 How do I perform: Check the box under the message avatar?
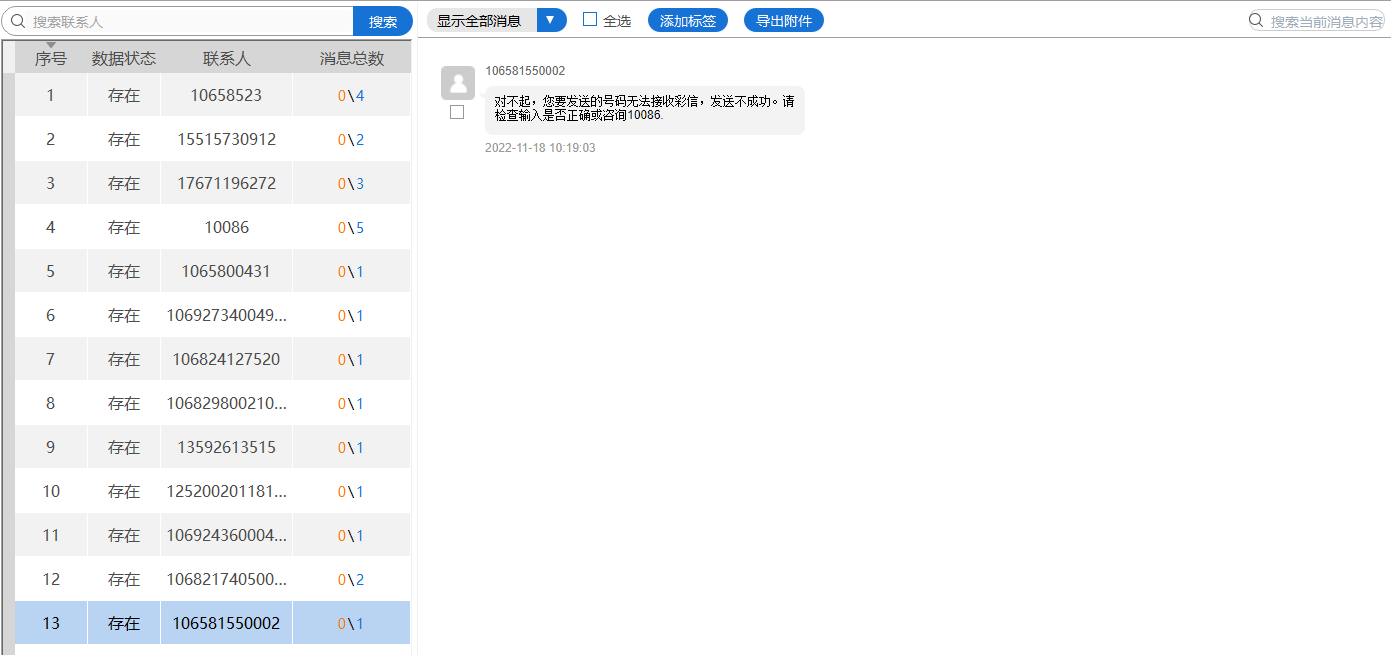click(457, 112)
